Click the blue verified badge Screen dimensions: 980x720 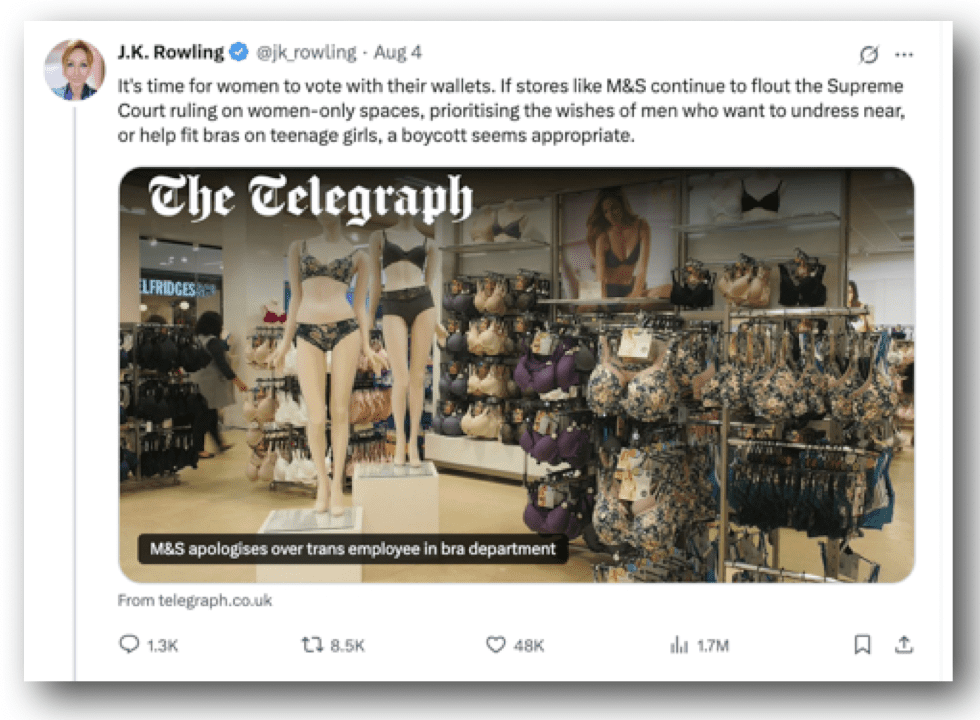pos(239,52)
